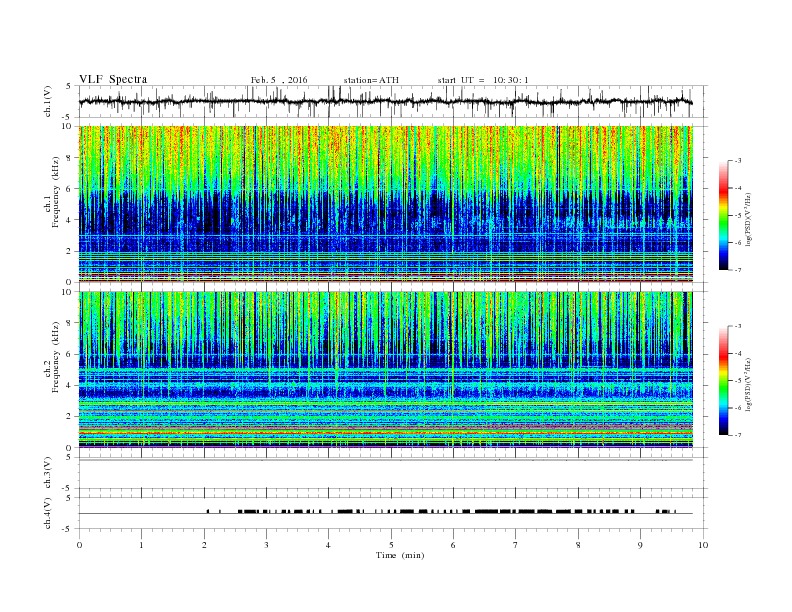Click the "-3" value on ch.1 colorbar
This screenshot has width=792, height=612.
(737, 161)
